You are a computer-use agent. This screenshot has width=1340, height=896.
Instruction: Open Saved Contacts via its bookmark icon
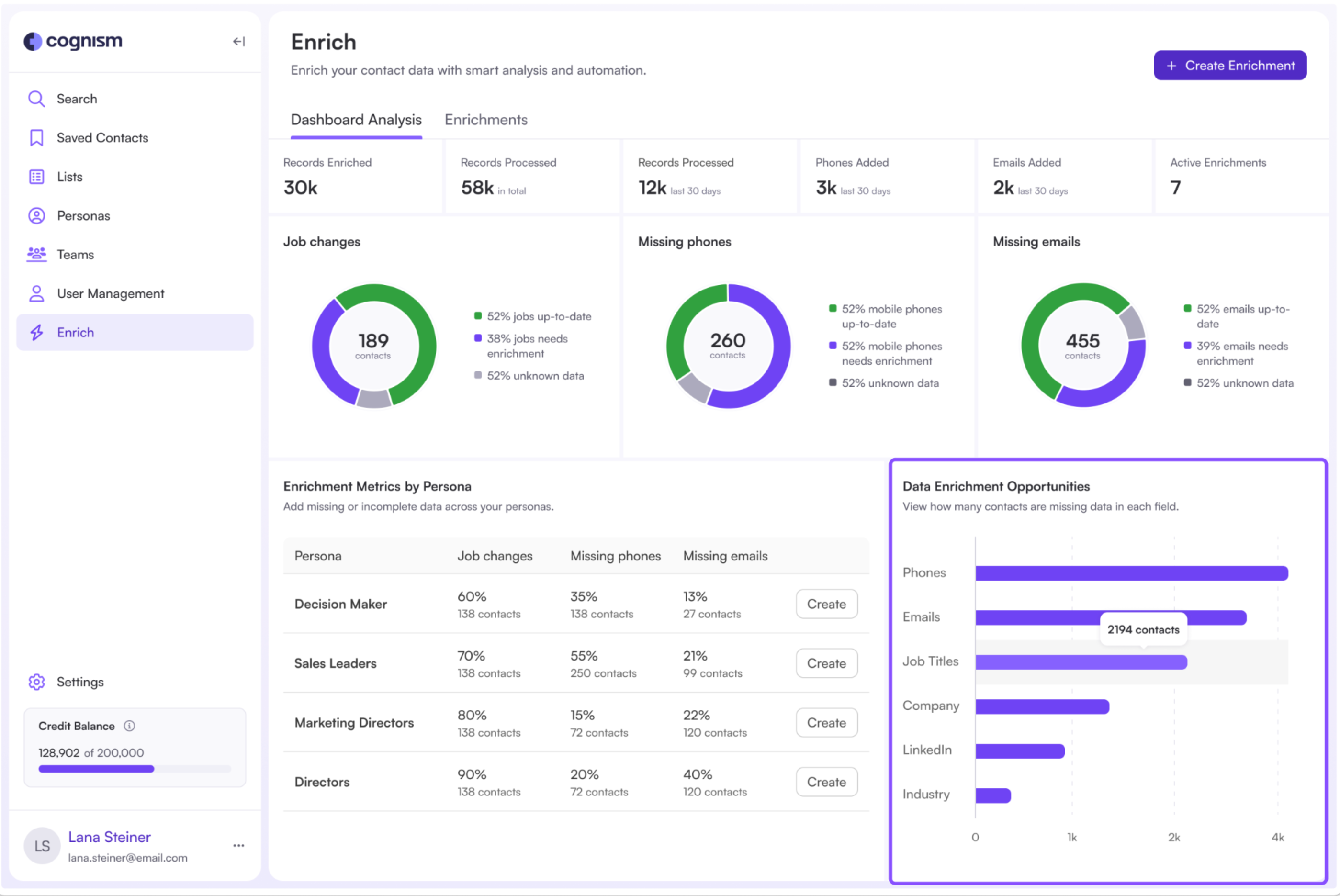coord(36,138)
